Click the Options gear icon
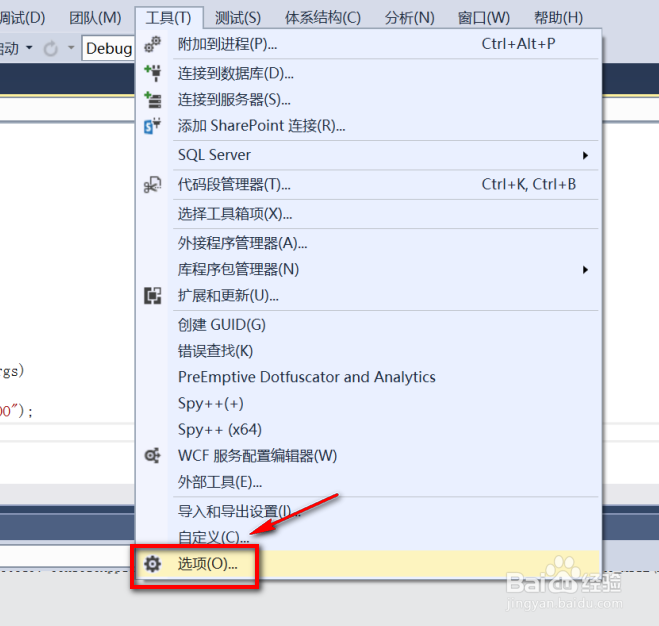Image resolution: width=659 pixels, height=626 pixels. tap(152, 564)
